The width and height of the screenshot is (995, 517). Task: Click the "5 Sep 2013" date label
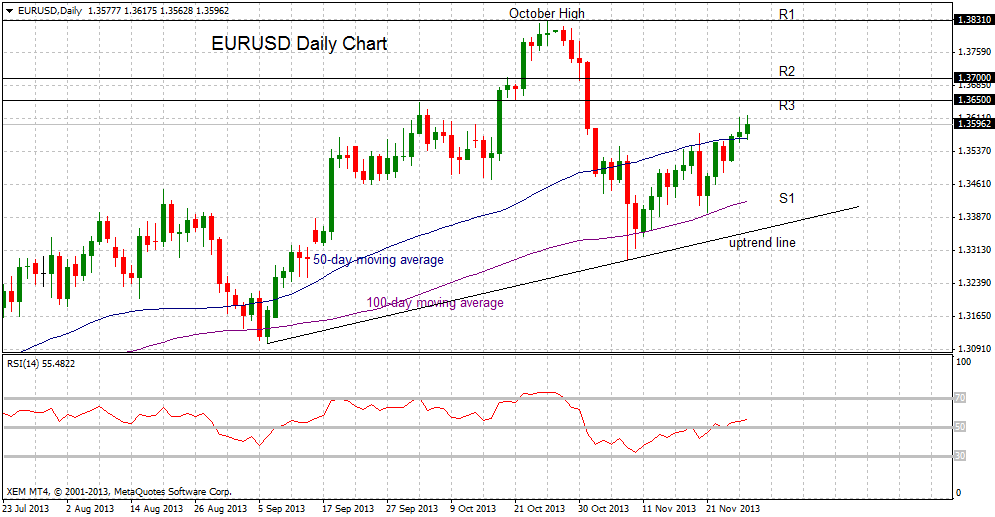coord(281,509)
